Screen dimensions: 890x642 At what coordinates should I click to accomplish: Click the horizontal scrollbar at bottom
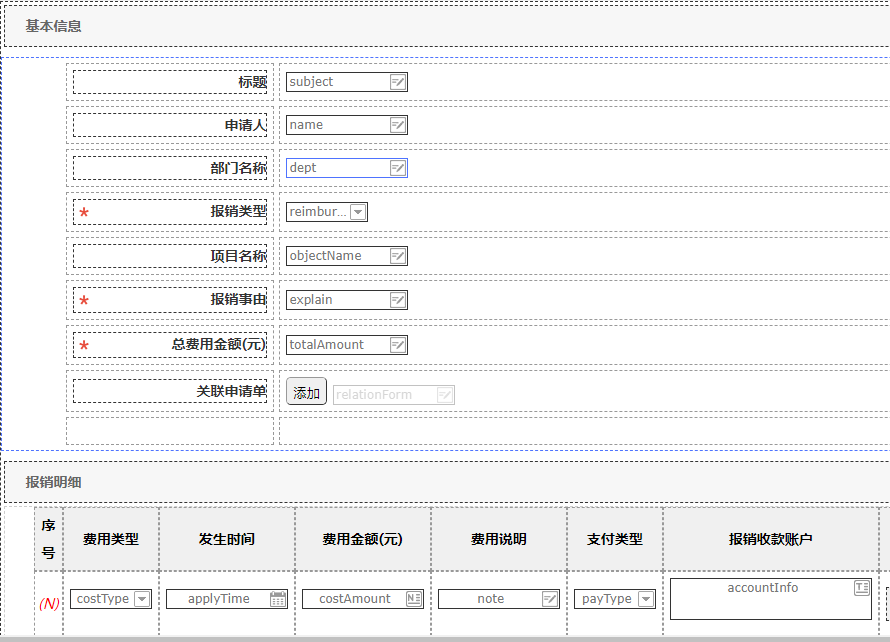click(445, 639)
